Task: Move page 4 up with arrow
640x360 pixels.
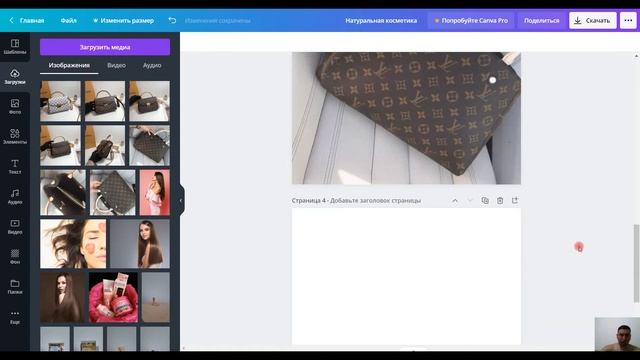Action: click(x=455, y=200)
